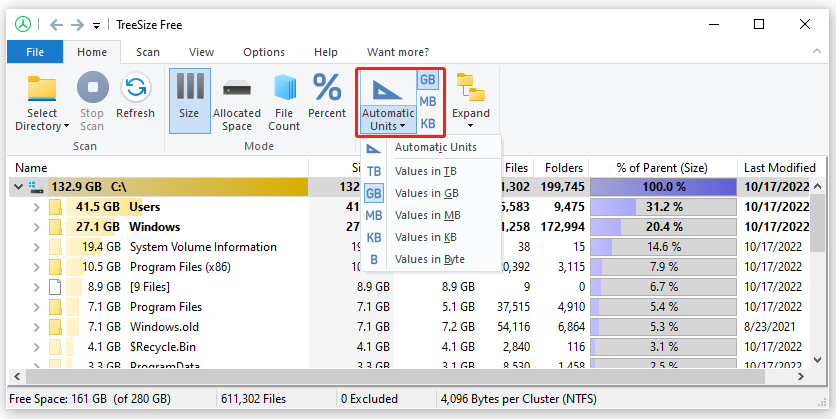Viewport: 836px width, 419px height.
Task: Go back with the left arrow
Action: (x=57, y=25)
